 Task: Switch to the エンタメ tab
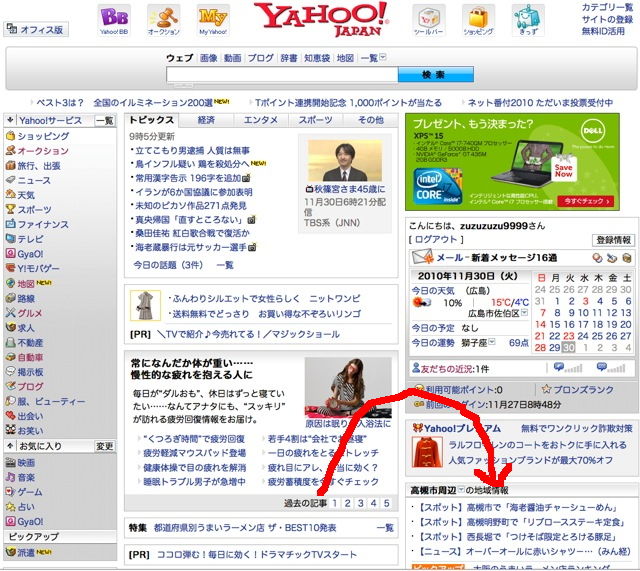(261, 120)
